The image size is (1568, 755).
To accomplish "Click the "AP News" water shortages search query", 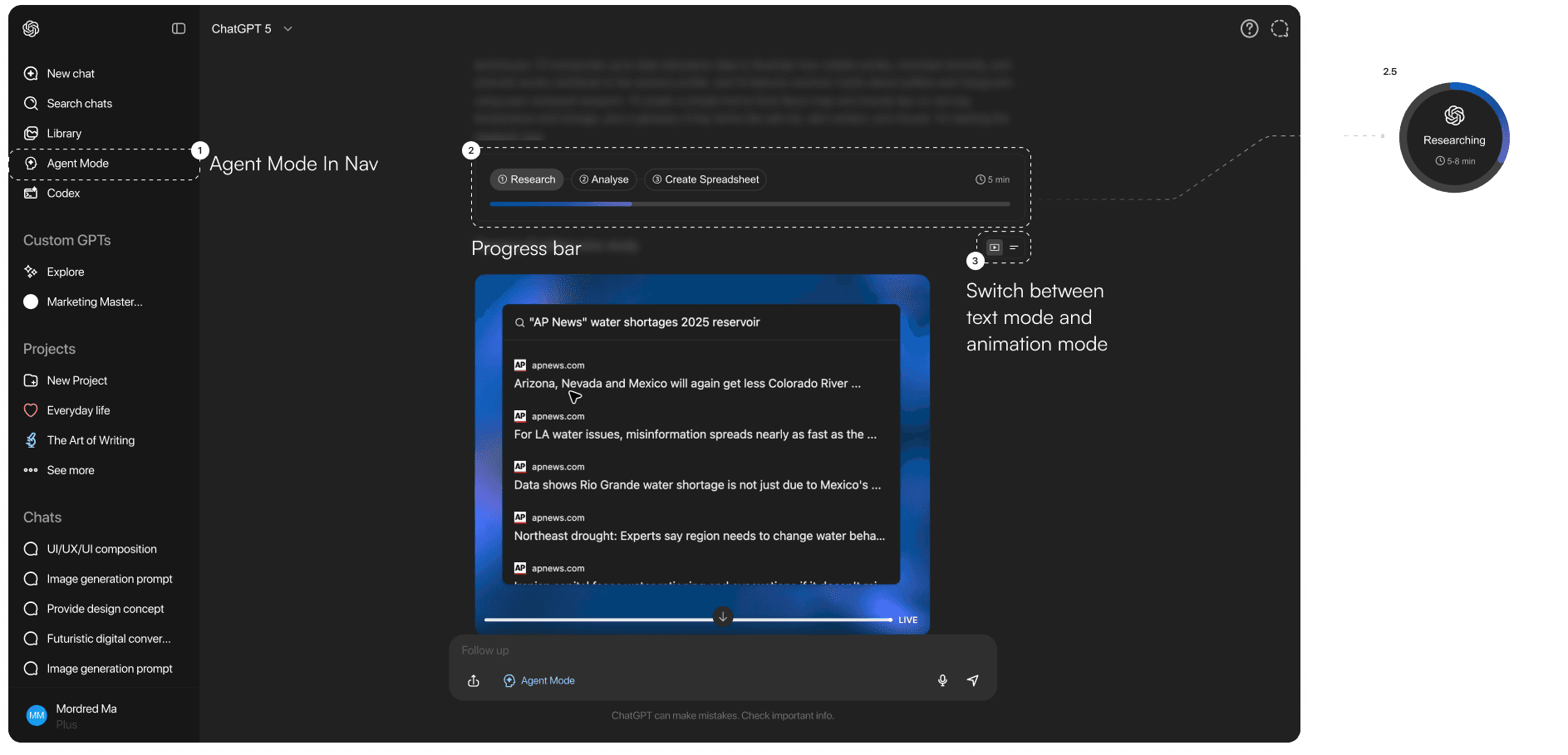I will [x=645, y=323].
